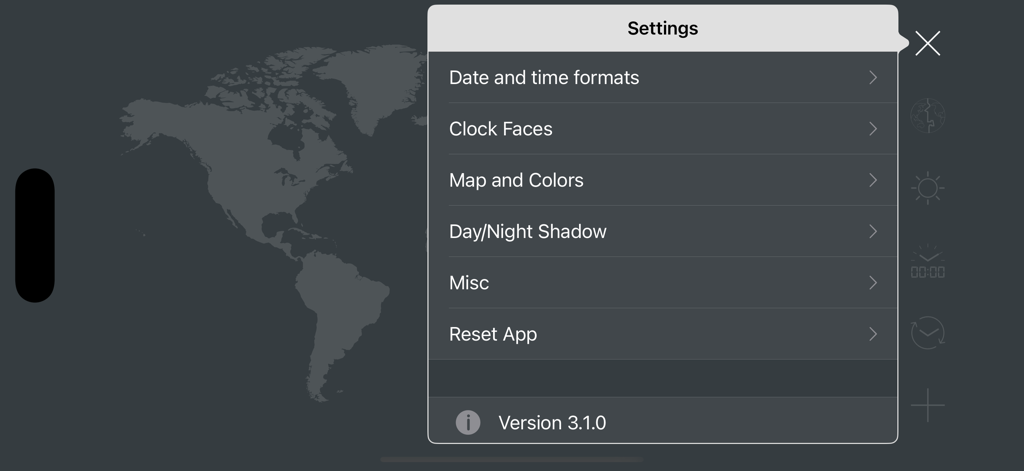Open the Day/Night Shadow settings
This screenshot has height=471, width=1024.
point(528,232)
